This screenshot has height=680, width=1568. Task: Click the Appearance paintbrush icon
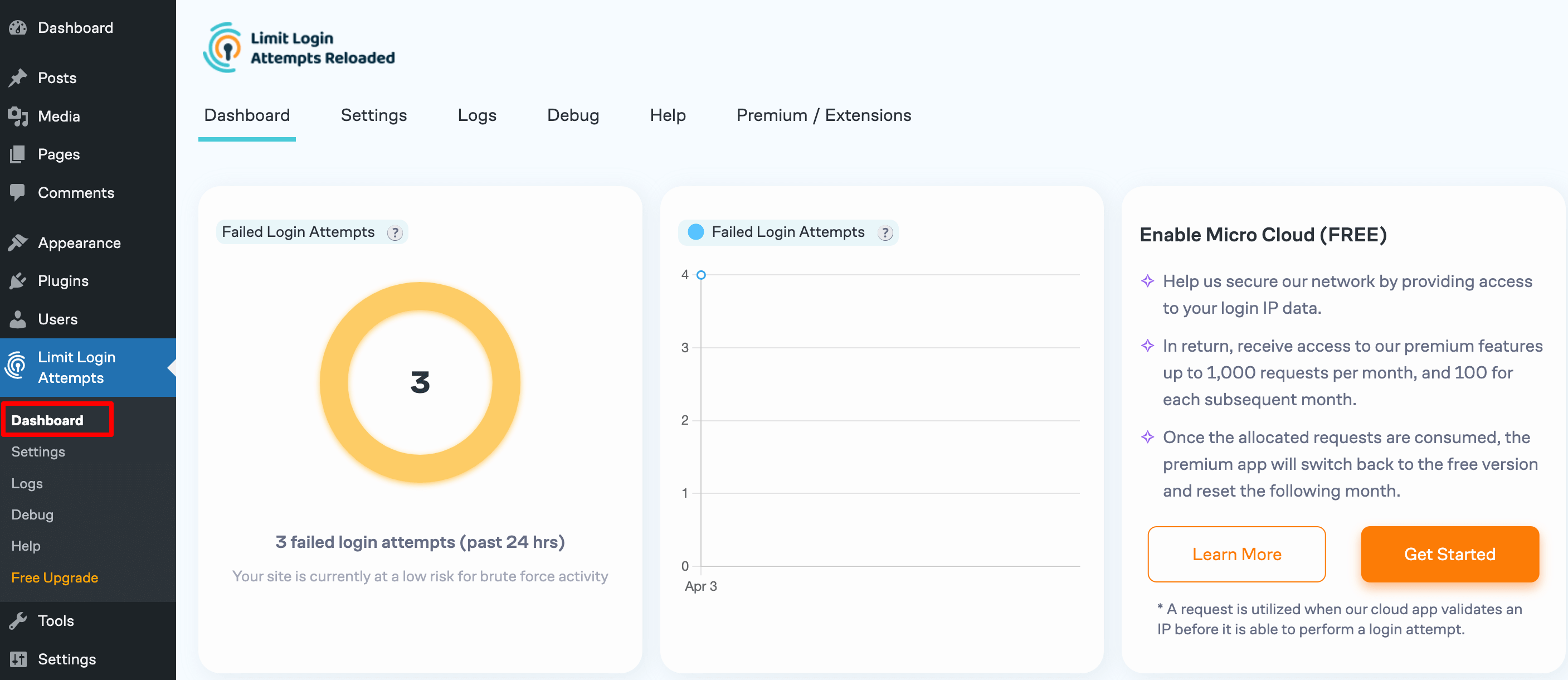tap(18, 242)
